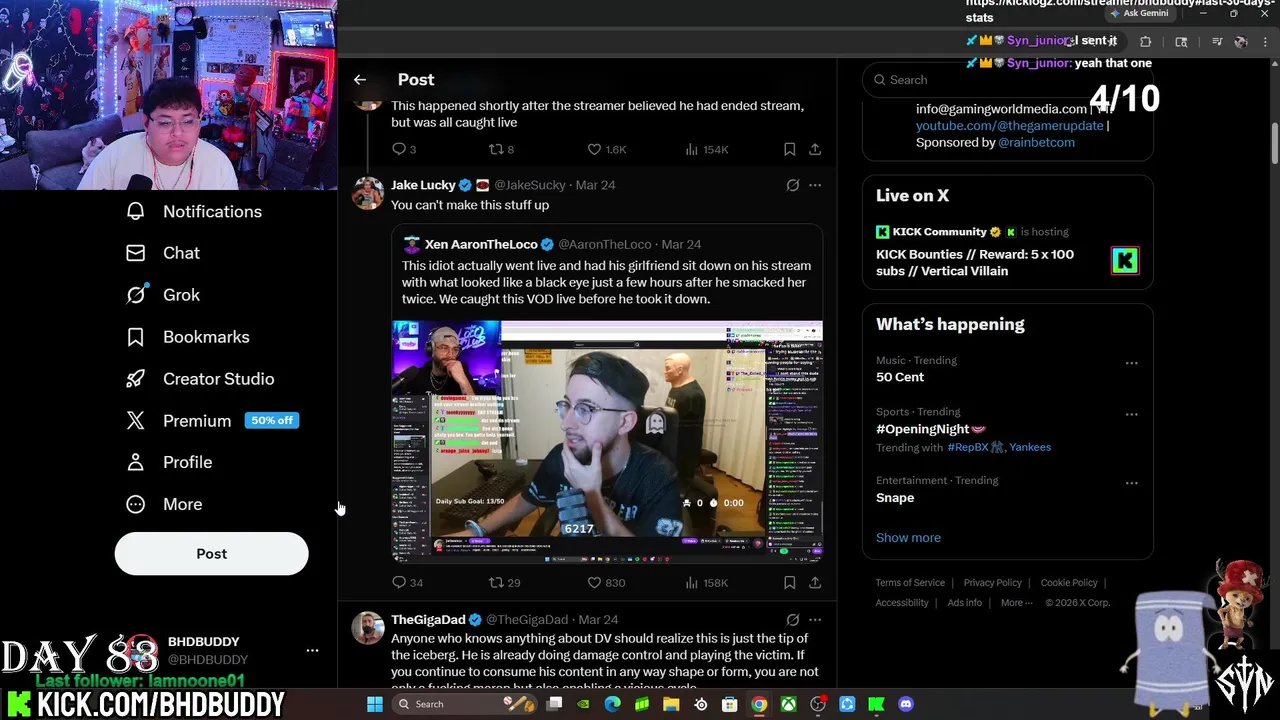Click the Profile person icon
Viewport: 1280px width, 720px height.
click(135, 462)
